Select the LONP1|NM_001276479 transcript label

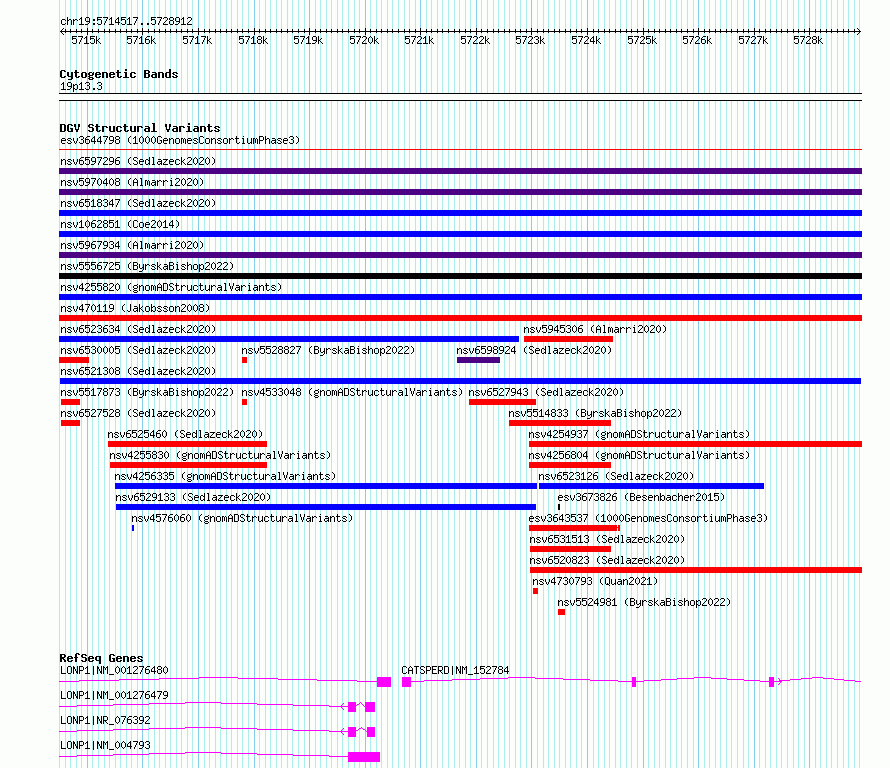(x=114, y=695)
